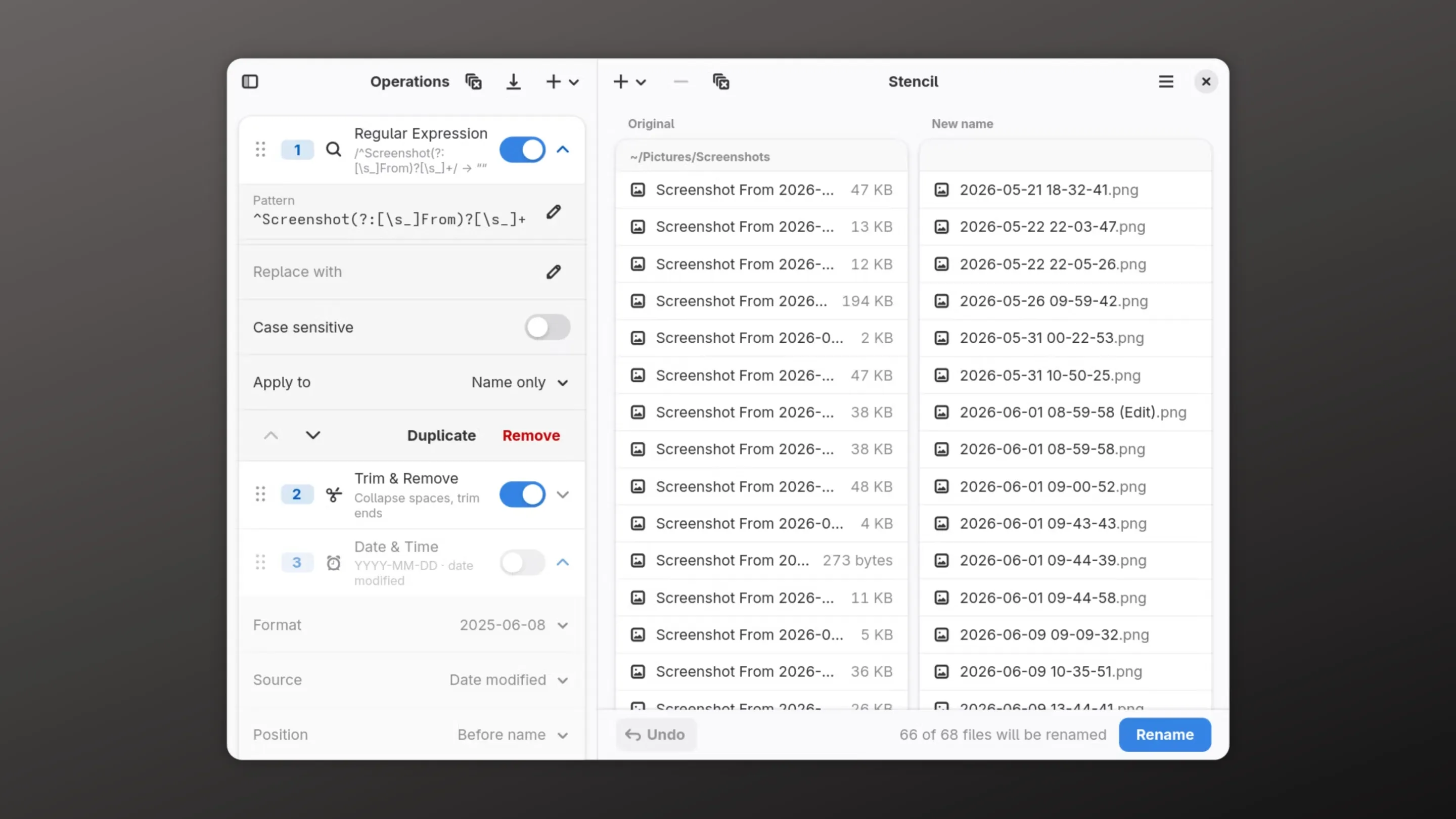Image resolution: width=1456 pixels, height=819 pixels.
Task: Add files with plus icon in Stencil header
Action: 621,82
